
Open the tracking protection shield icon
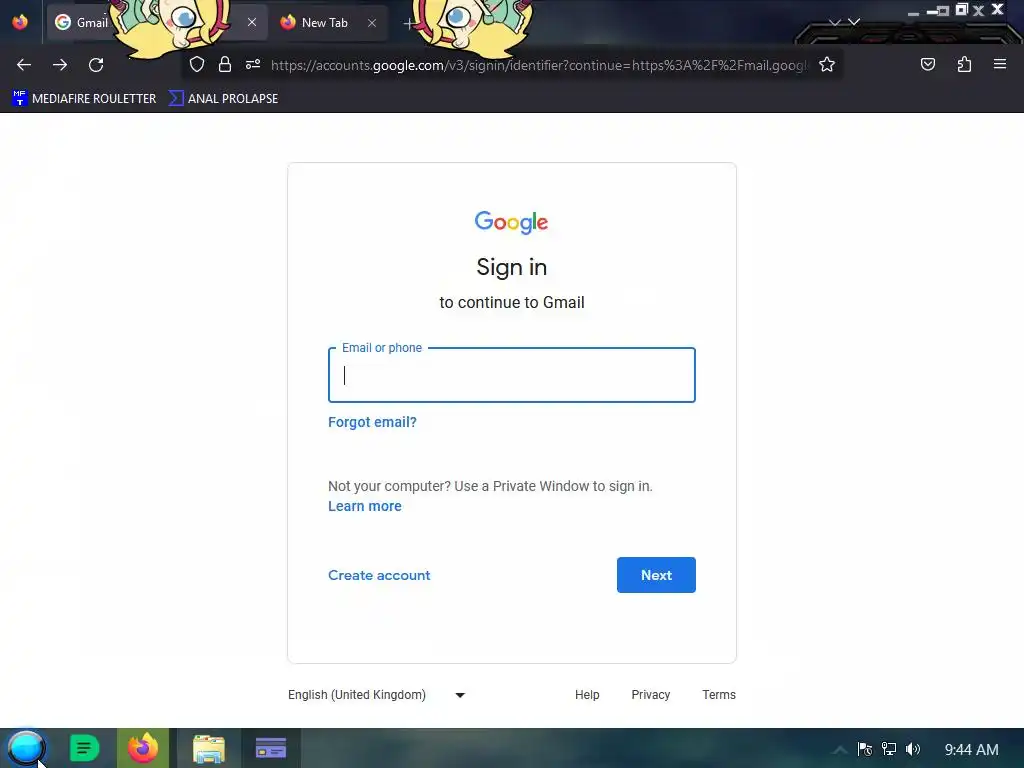(197, 64)
